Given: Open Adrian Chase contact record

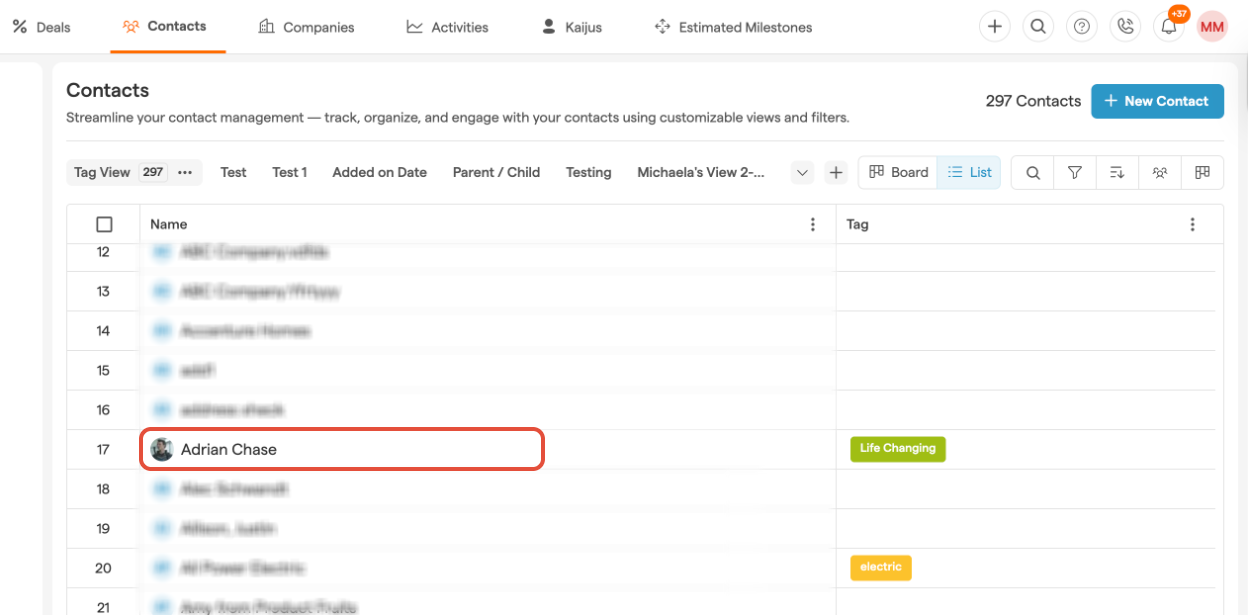Looking at the screenshot, I should pos(229,449).
